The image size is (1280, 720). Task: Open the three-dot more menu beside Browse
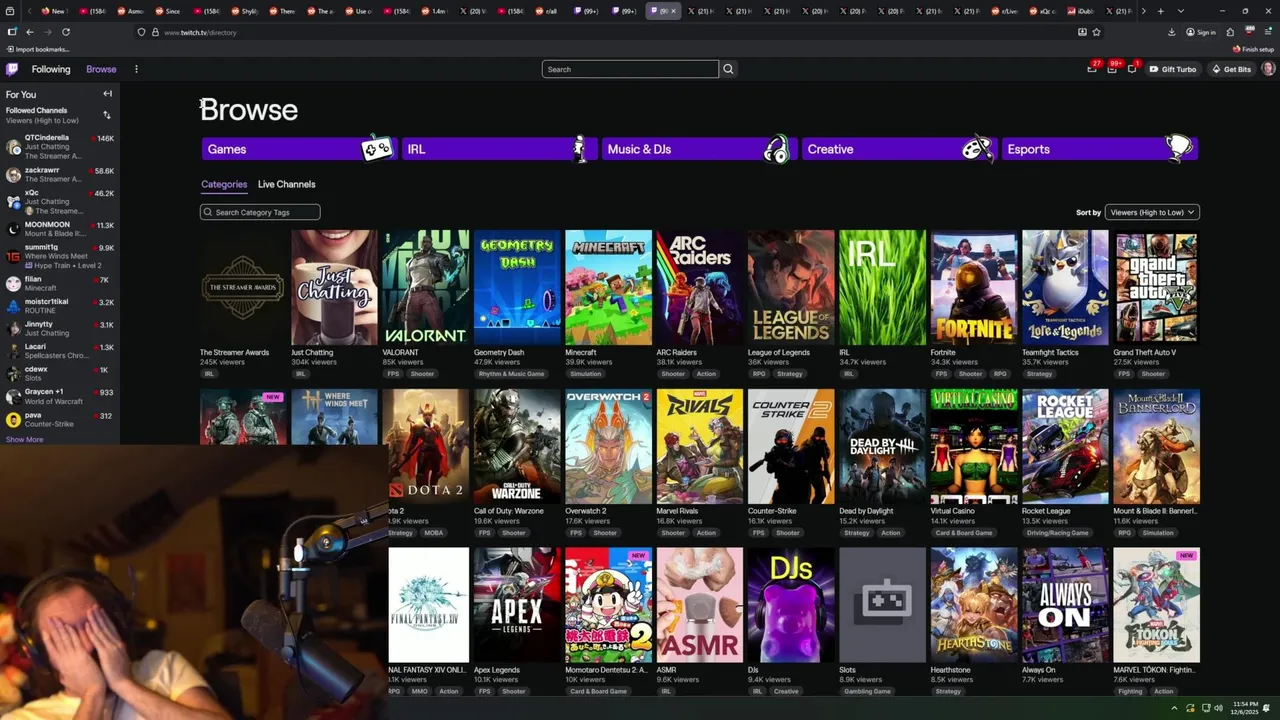[x=136, y=69]
